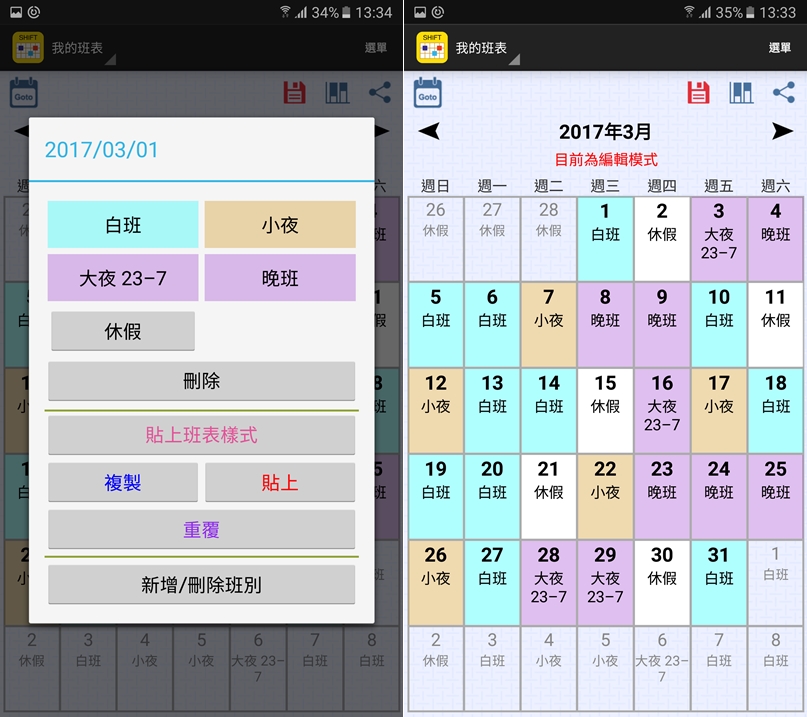Tap the image notification icon on right status bar
This screenshot has width=807, height=717.
coord(420,12)
